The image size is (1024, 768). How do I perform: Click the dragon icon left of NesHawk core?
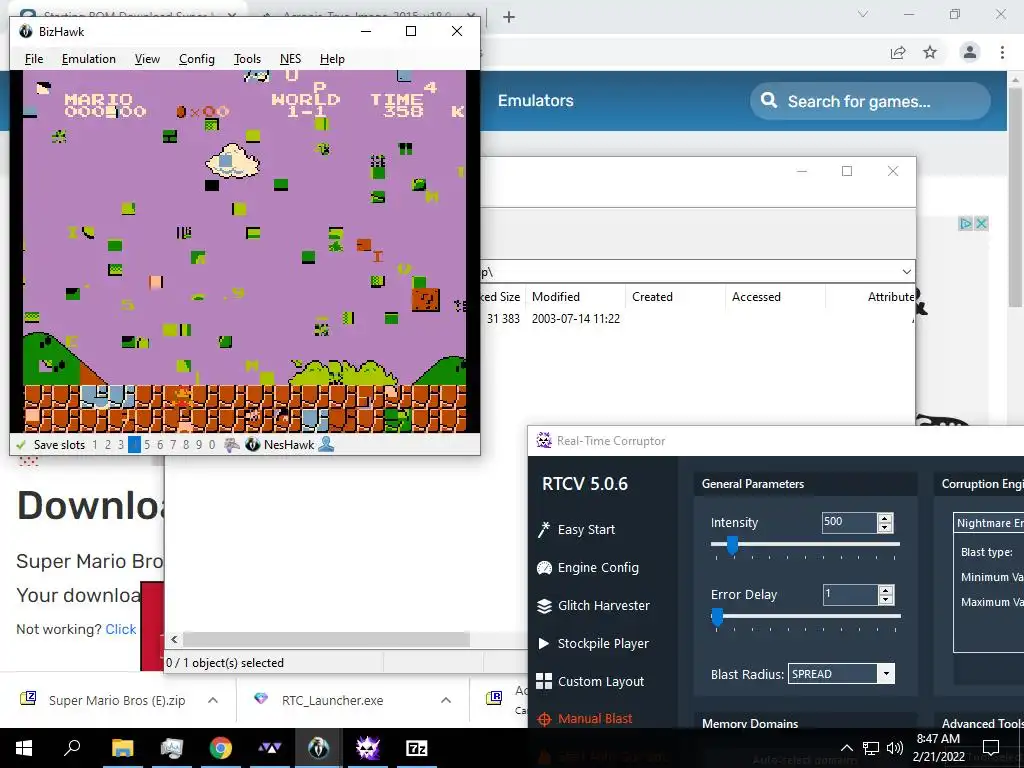click(x=232, y=445)
